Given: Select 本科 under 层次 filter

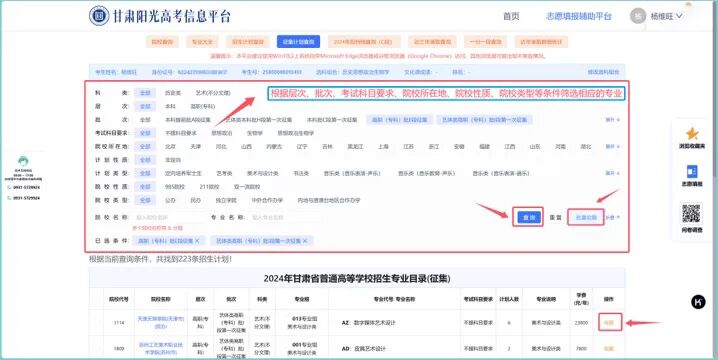Looking at the screenshot, I should point(170,106).
